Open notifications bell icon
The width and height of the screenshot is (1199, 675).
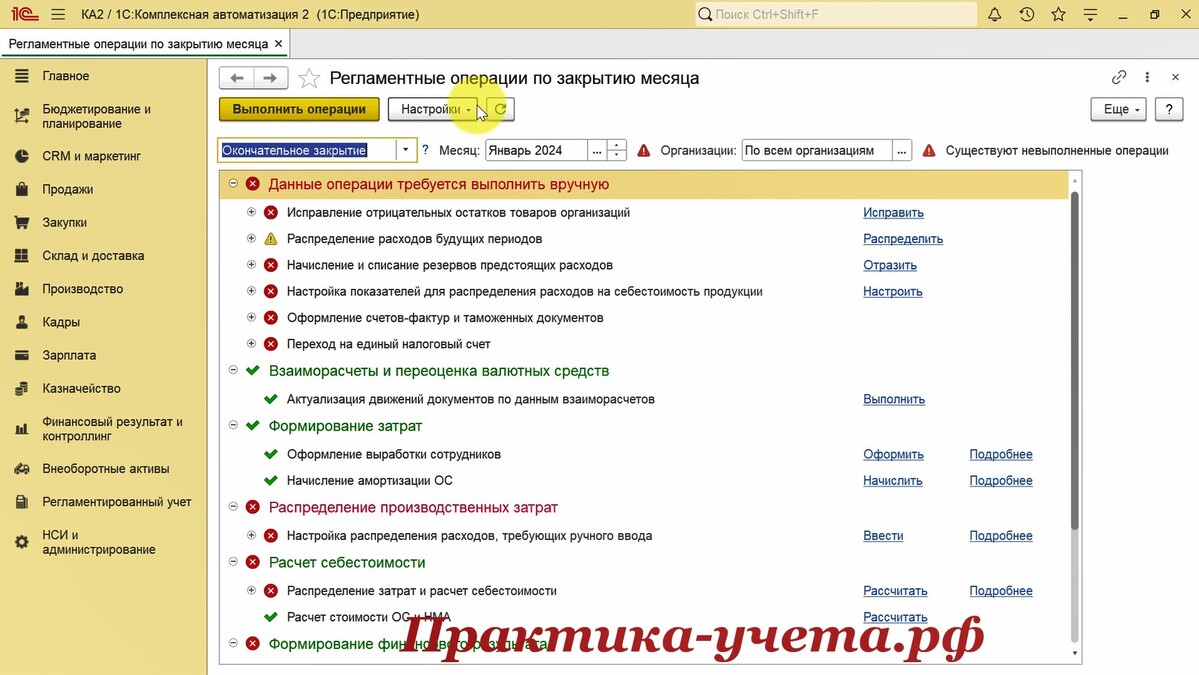[994, 15]
